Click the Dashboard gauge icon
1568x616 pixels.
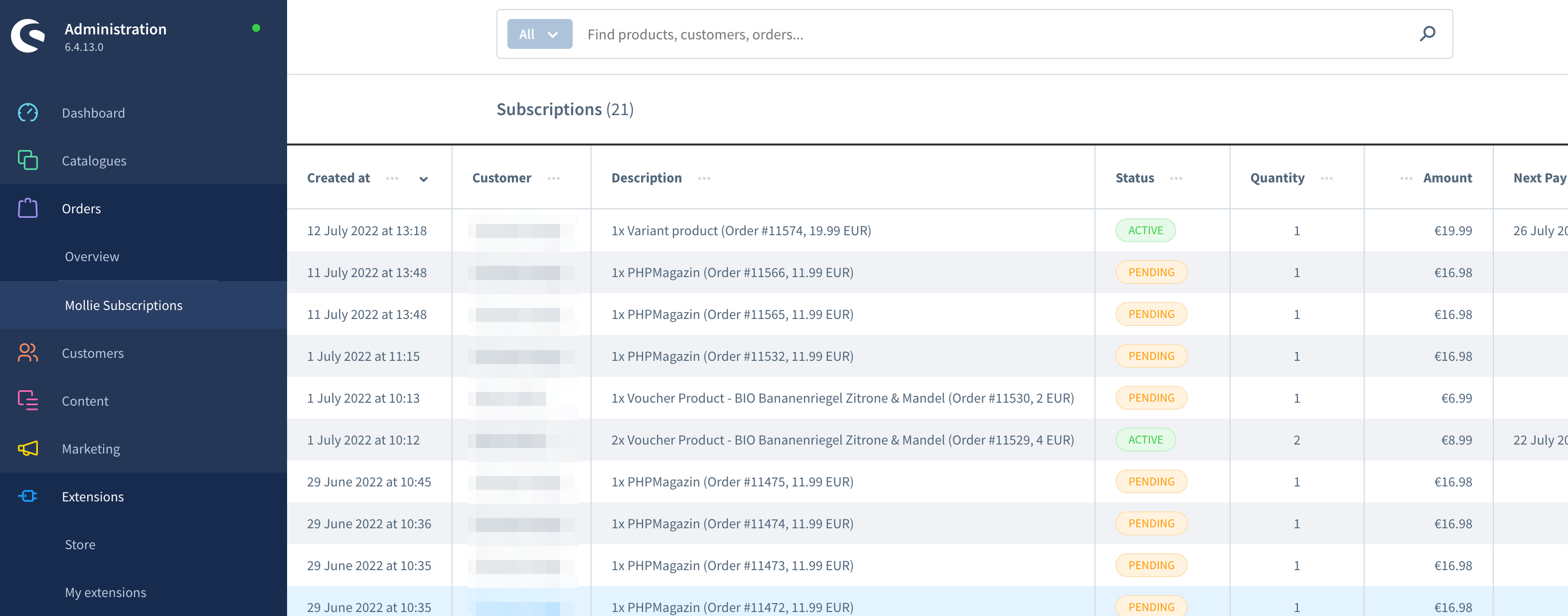pos(28,113)
